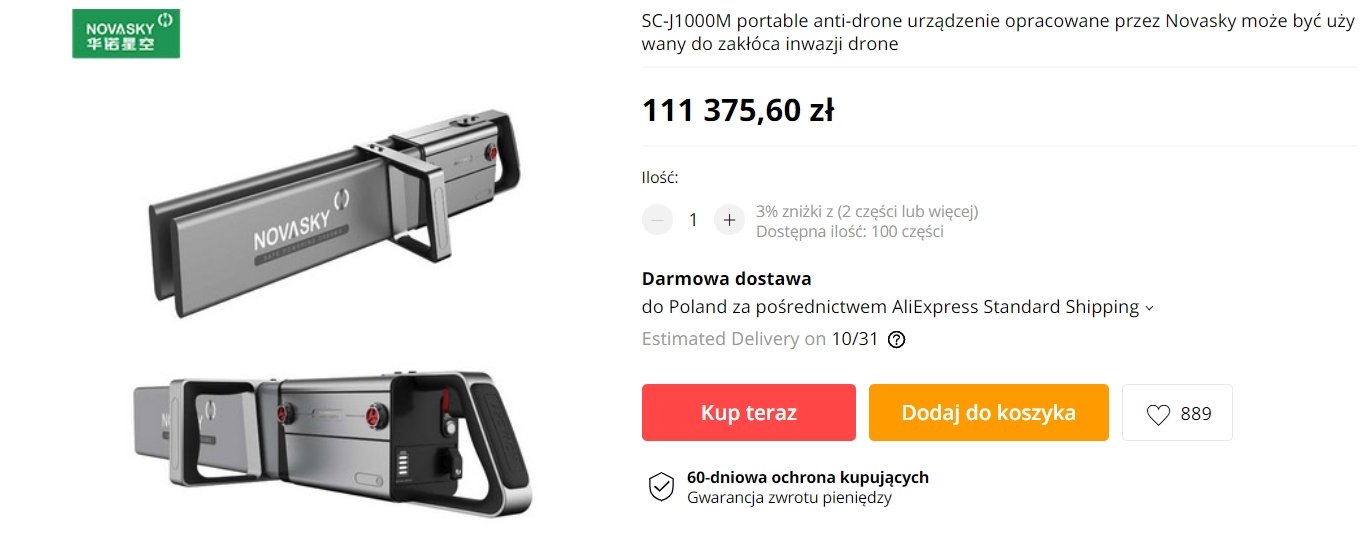
Task: Click the 889 wishlist count
Action: coord(1196,414)
